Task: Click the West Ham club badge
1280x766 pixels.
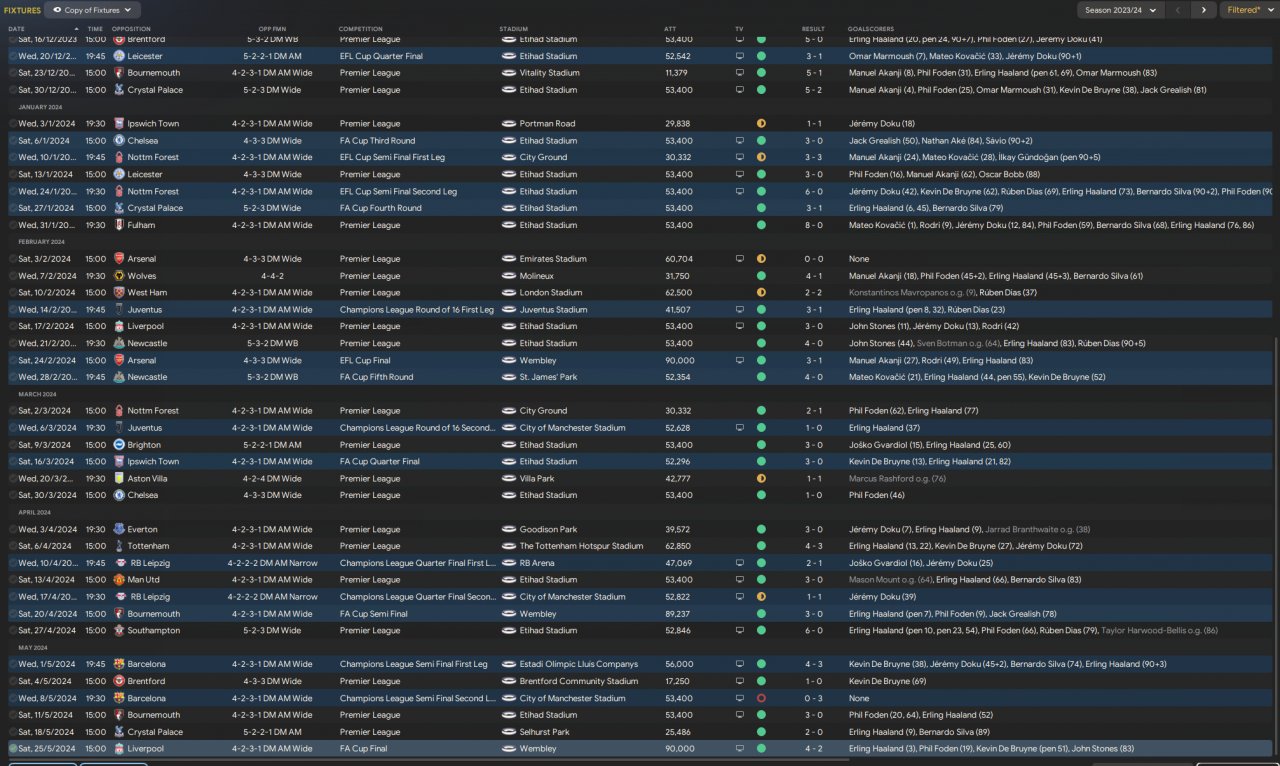Action: 119,293
